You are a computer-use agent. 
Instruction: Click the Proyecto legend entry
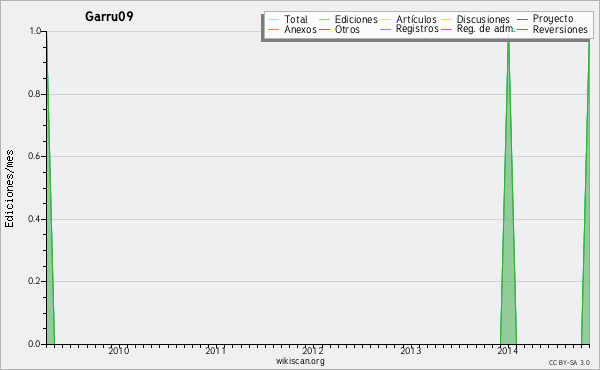point(553,19)
